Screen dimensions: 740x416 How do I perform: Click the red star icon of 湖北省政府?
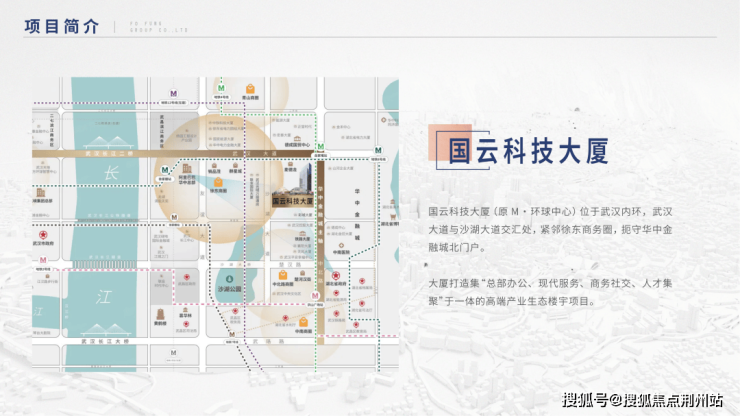pos(336,275)
